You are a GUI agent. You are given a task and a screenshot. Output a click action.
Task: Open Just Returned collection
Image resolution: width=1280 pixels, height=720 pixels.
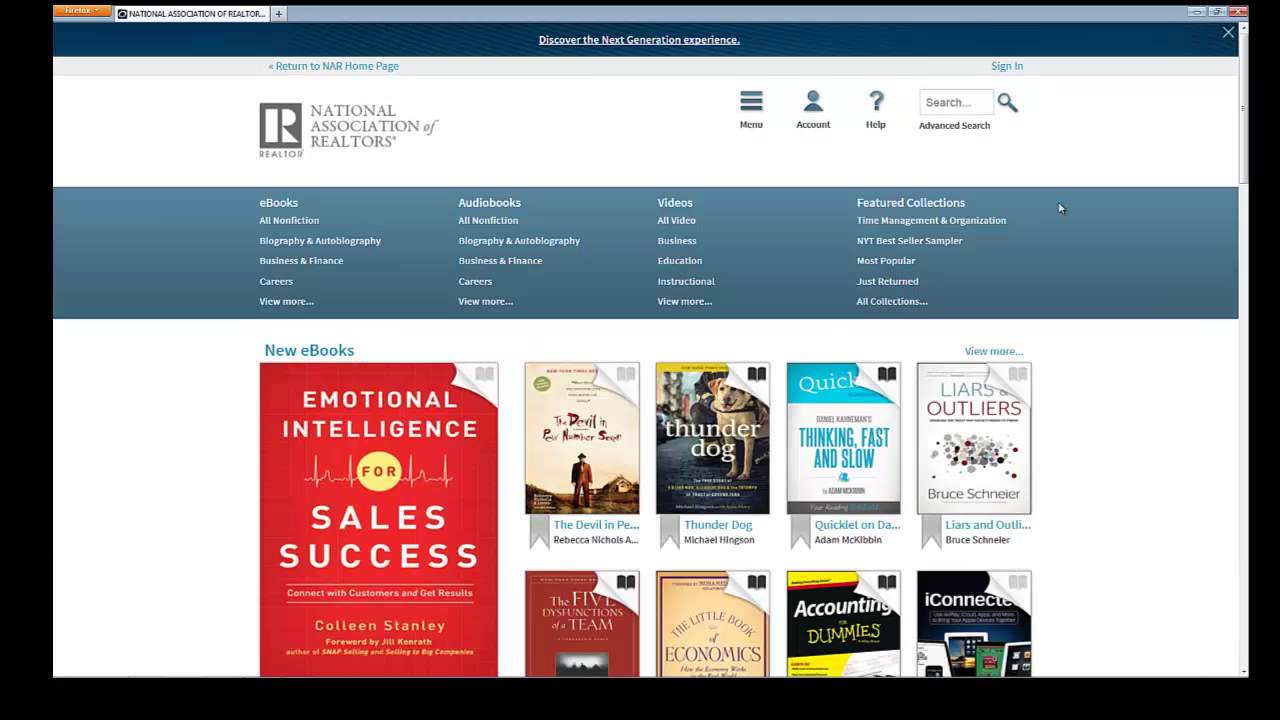(887, 282)
